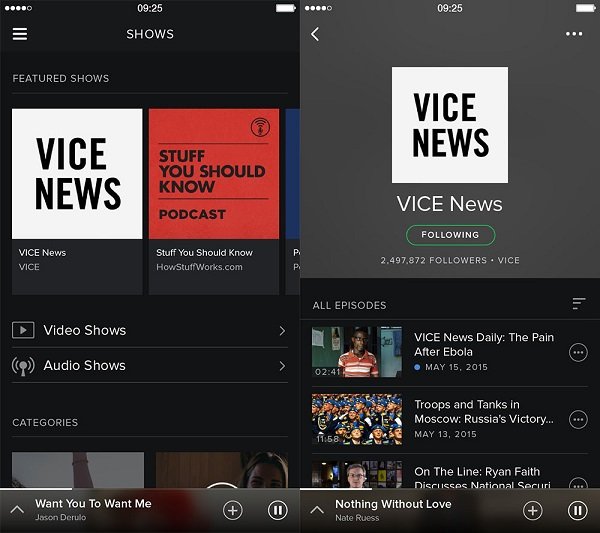Image resolution: width=600 pixels, height=533 pixels.
Task: Open sort options for All Episodes
Action: point(579,303)
